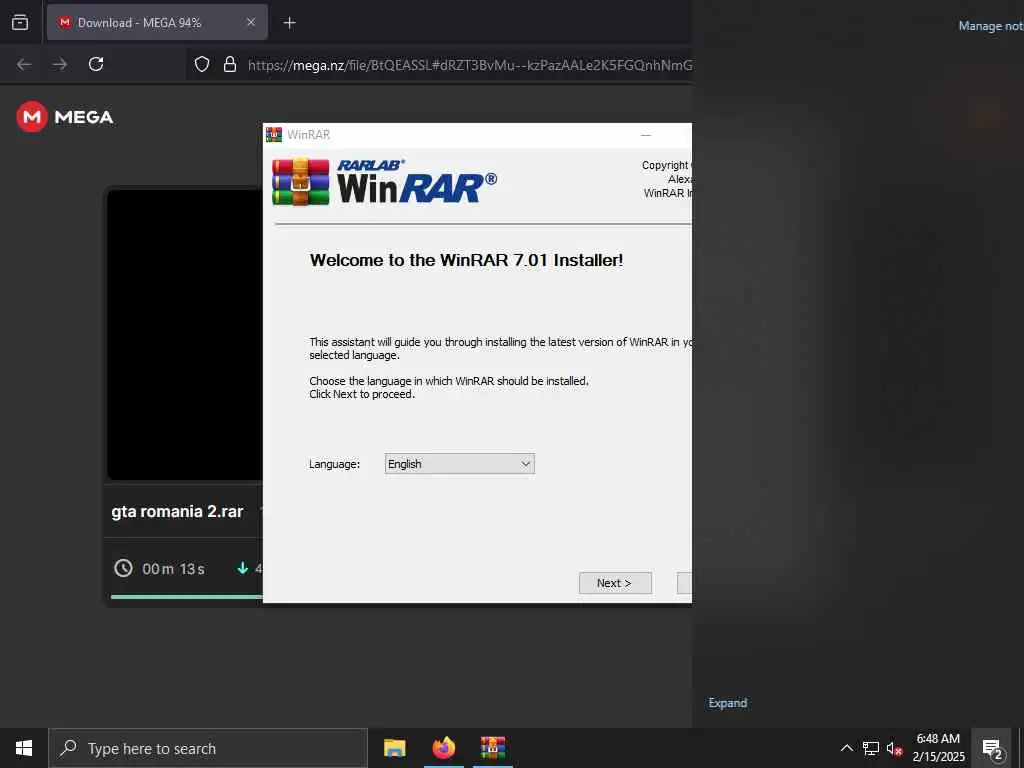Open the Windows Start menu
This screenshot has width=1024, height=768.
click(24, 748)
